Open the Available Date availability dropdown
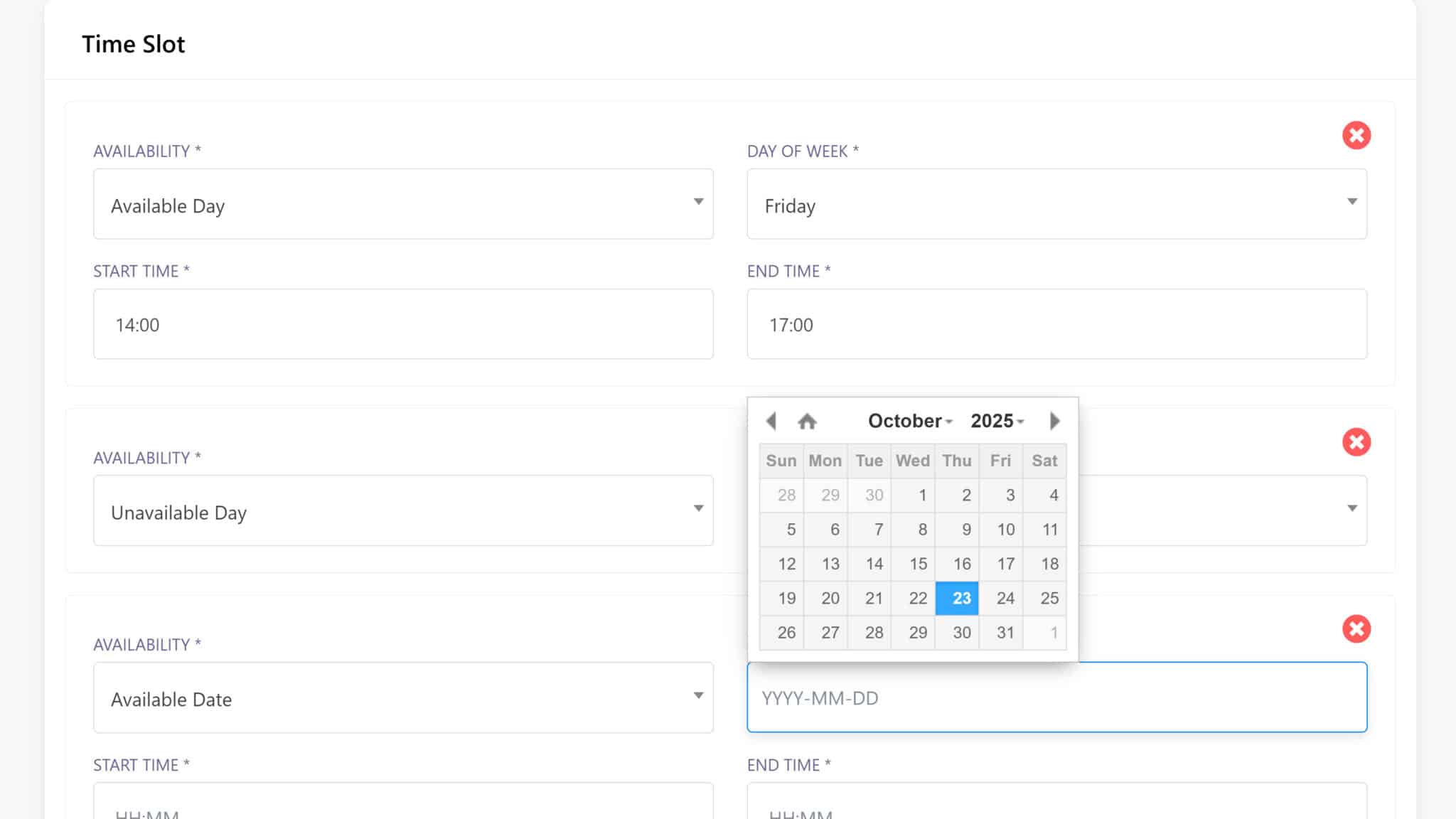The image size is (1456, 819). [x=403, y=697]
